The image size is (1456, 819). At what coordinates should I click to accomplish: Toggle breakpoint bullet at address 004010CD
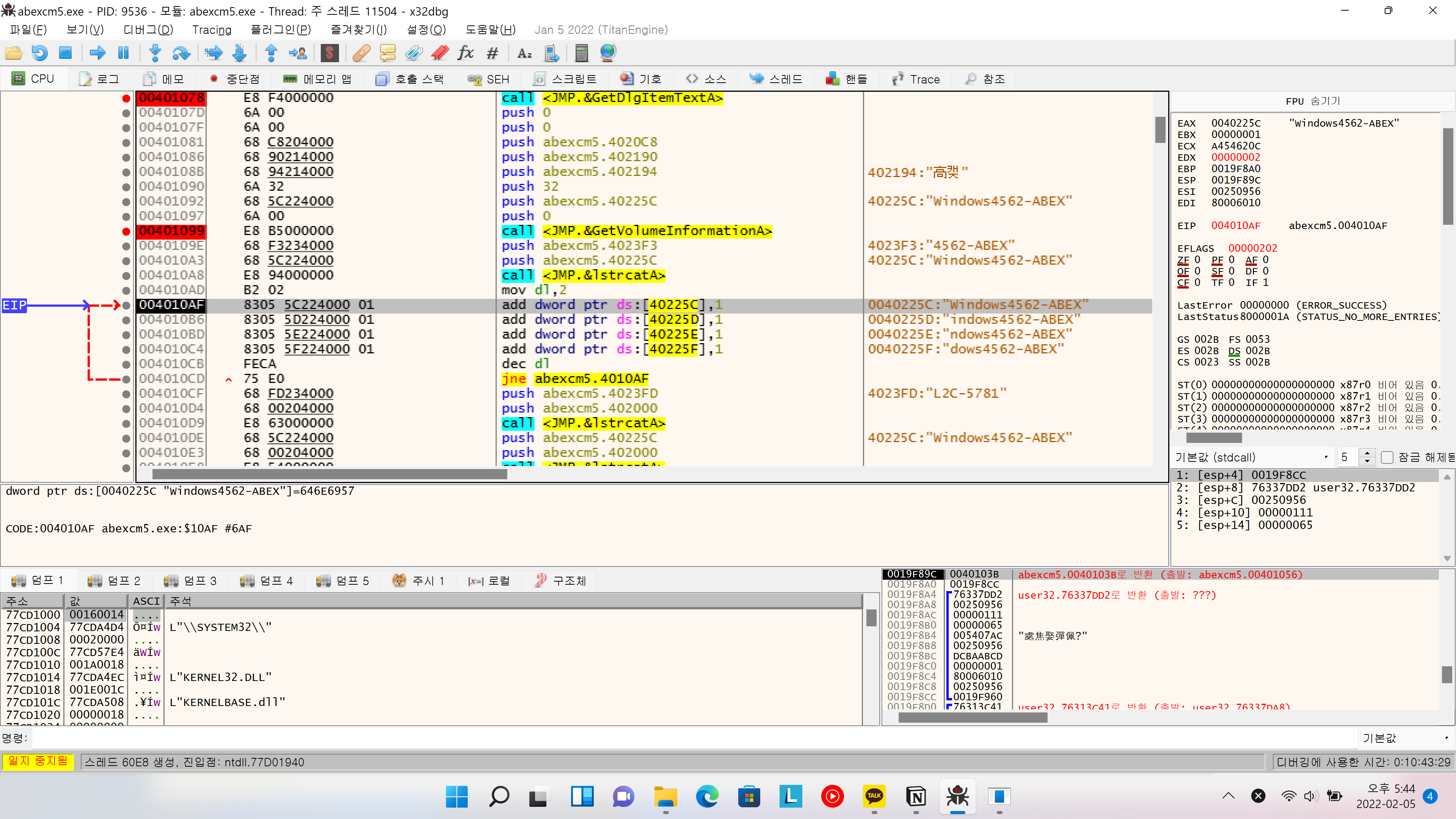pyautogui.click(x=126, y=379)
